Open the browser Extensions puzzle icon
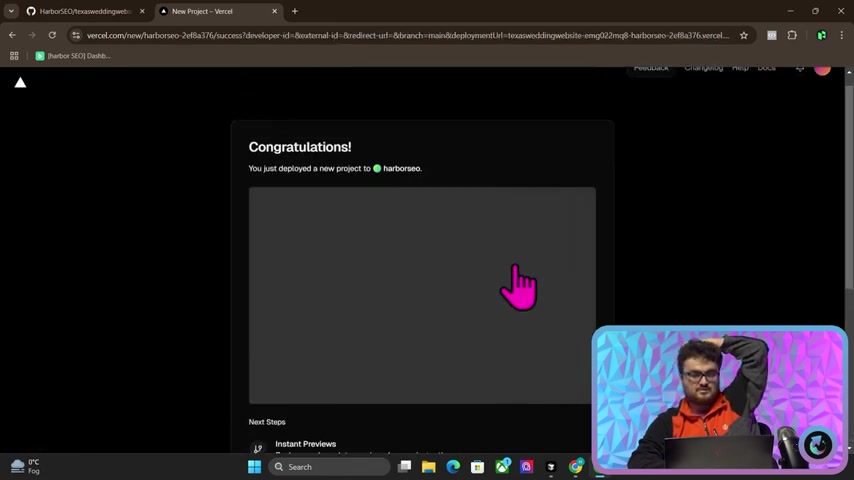Screen dimensions: 854x480 (x=792, y=35)
